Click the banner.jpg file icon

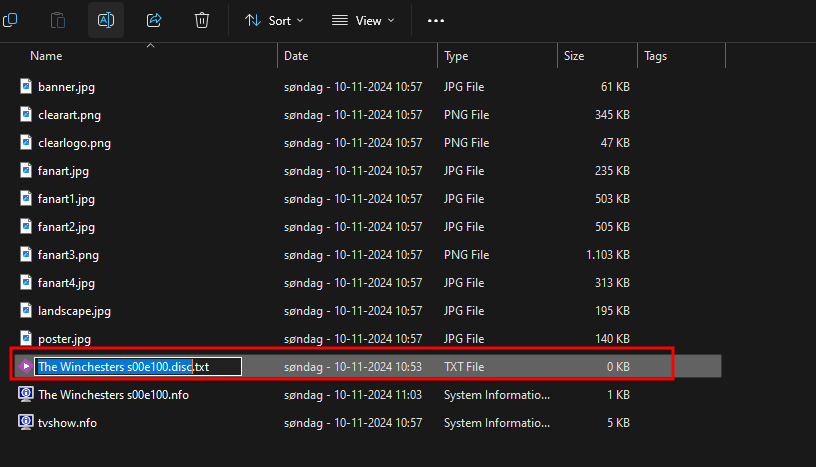(26, 87)
